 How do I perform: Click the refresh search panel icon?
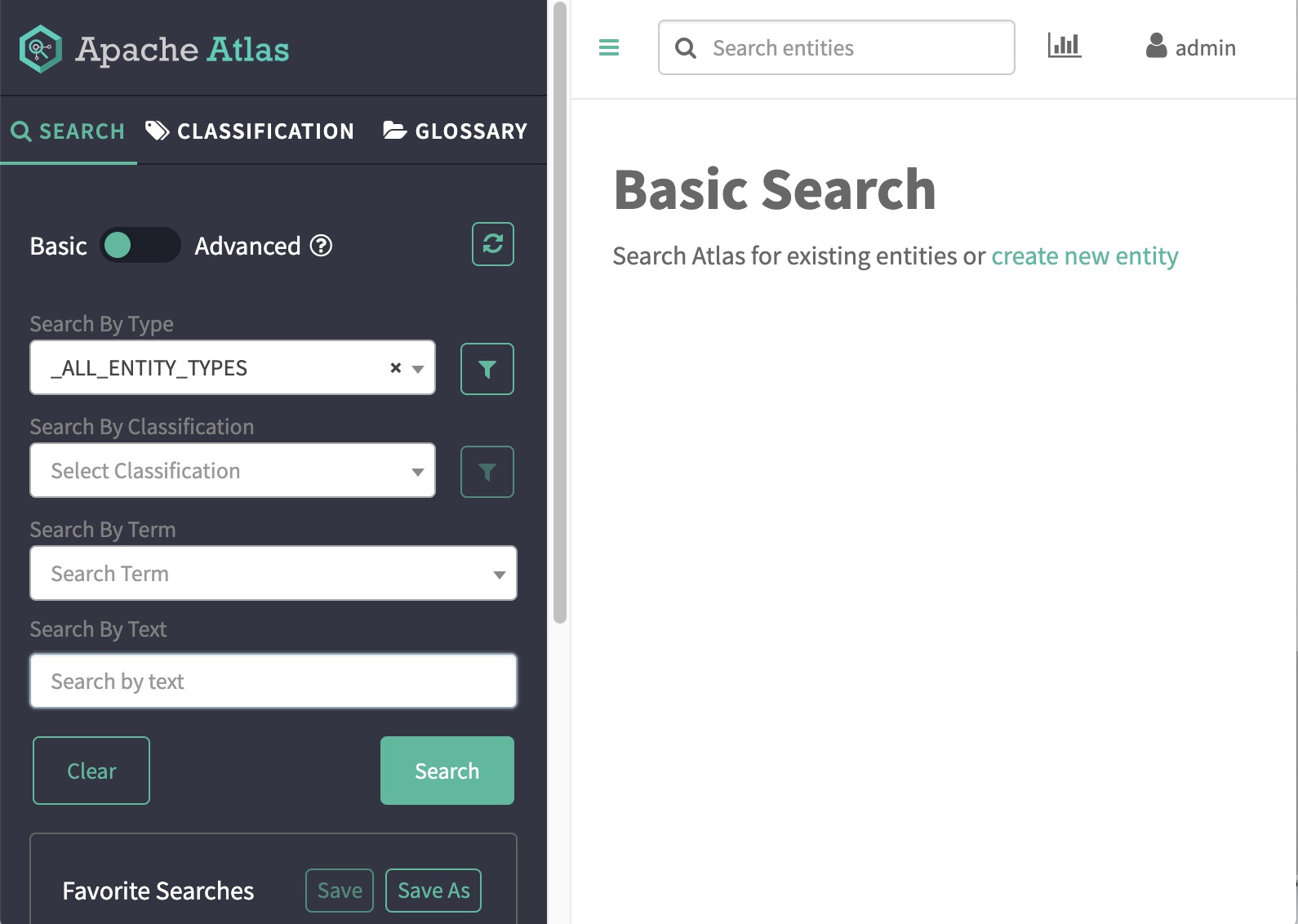pyautogui.click(x=493, y=244)
